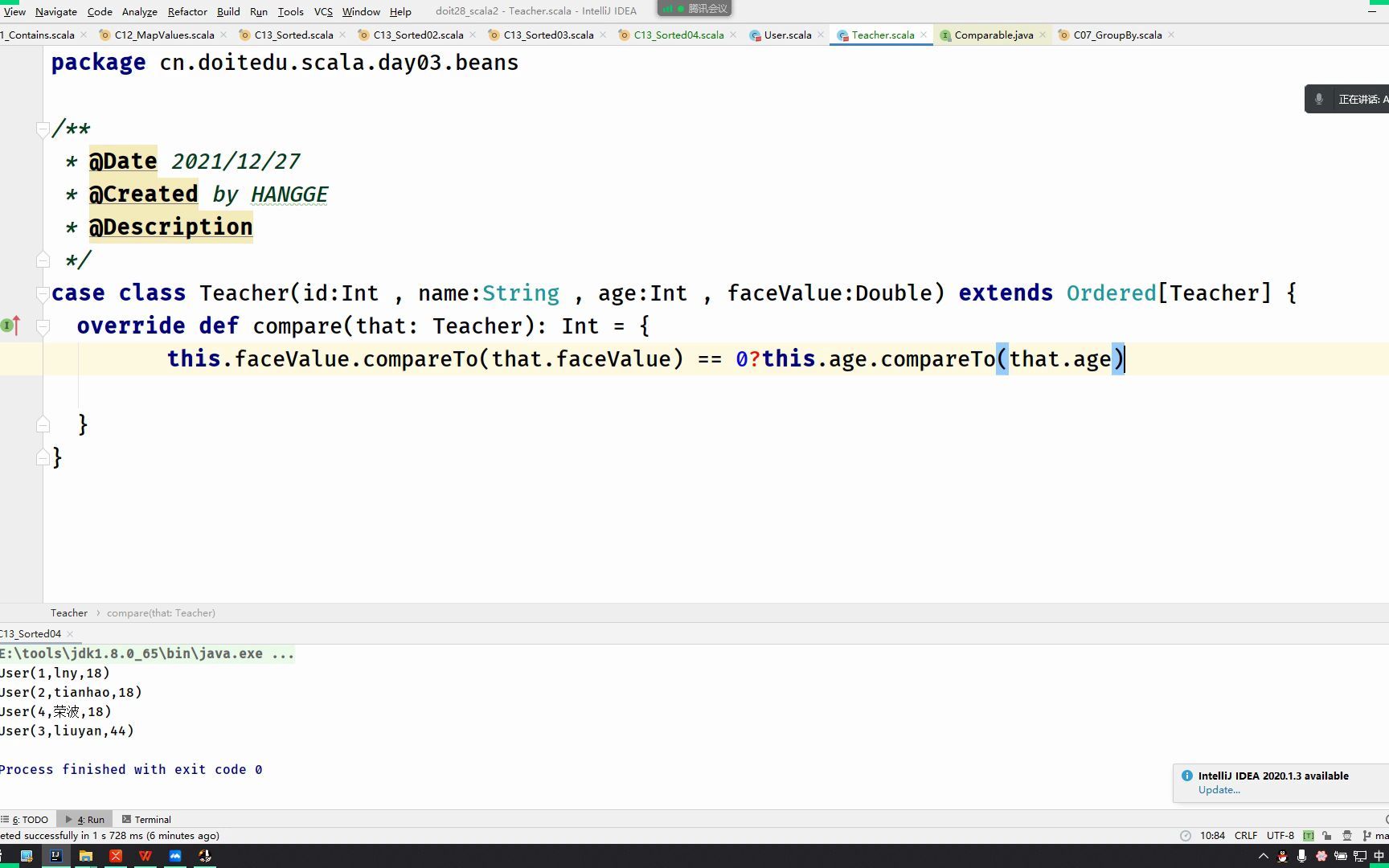
Task: Click the Teacher breadcrumb
Action: tap(69, 613)
